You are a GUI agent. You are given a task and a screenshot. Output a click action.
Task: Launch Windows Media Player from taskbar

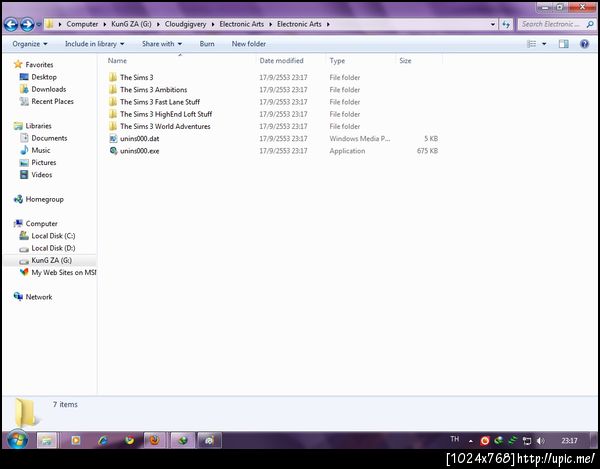tap(76, 441)
